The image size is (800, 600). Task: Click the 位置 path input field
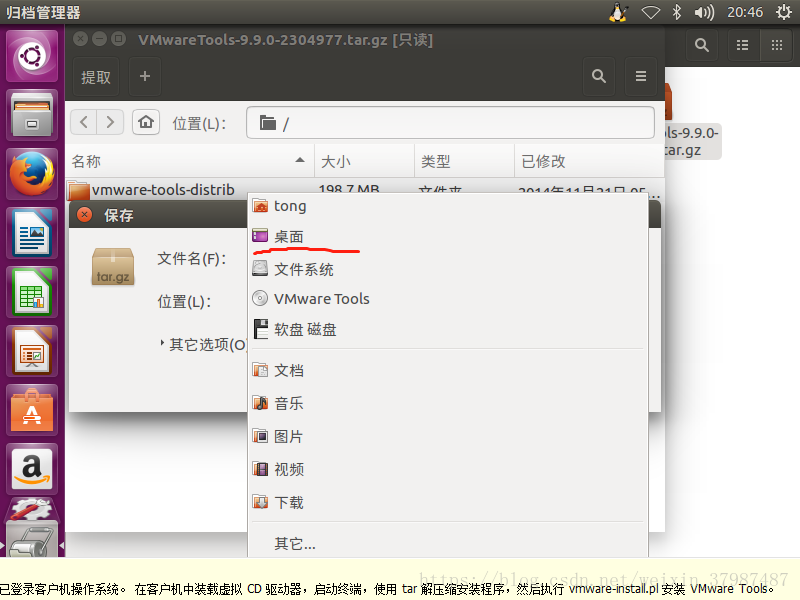point(450,122)
